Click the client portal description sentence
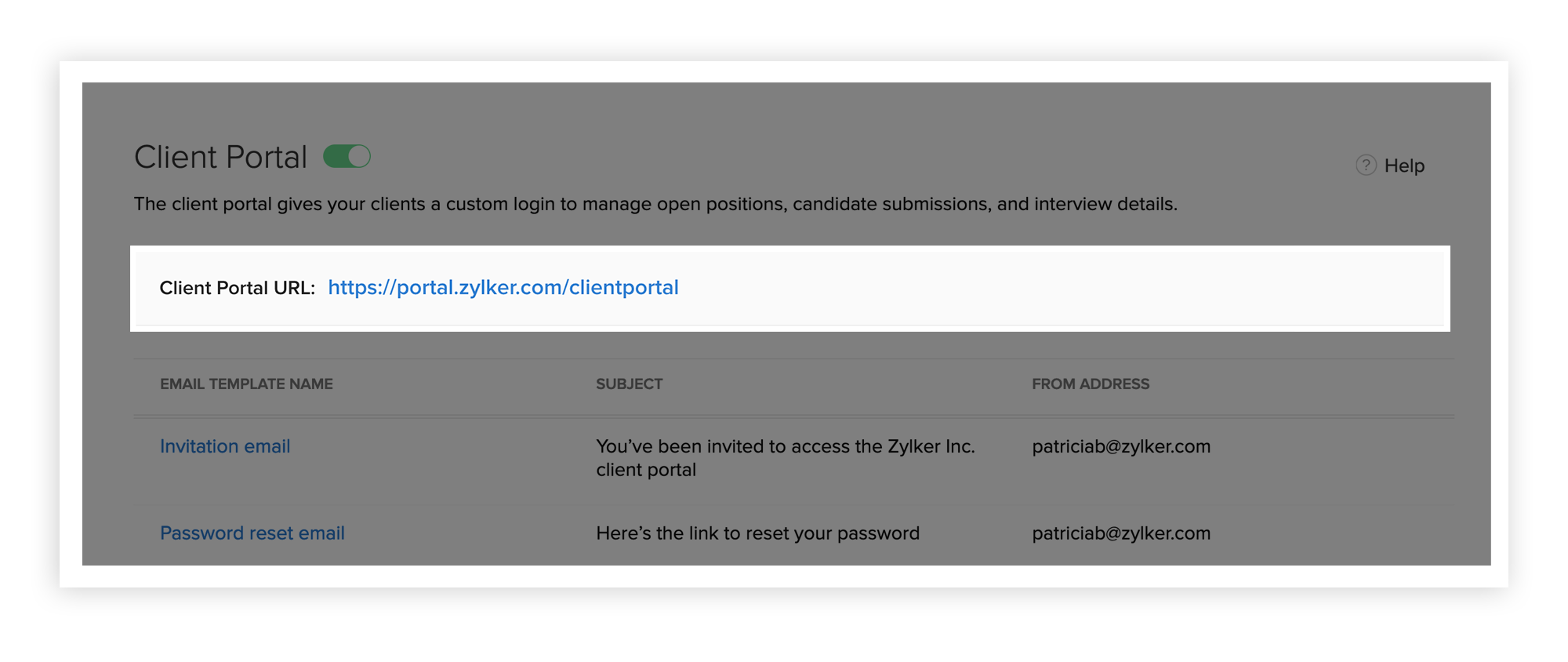Viewport: 1568px width, 662px height. click(x=655, y=205)
